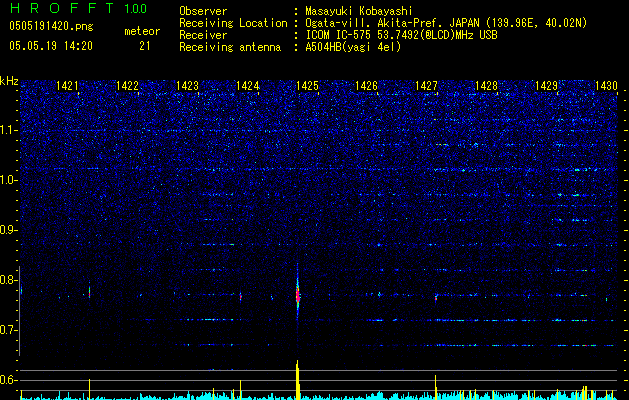Screen dimensions: 629x400
Task: Click the 'Receiving Location' label
Action: [x=233, y=23]
